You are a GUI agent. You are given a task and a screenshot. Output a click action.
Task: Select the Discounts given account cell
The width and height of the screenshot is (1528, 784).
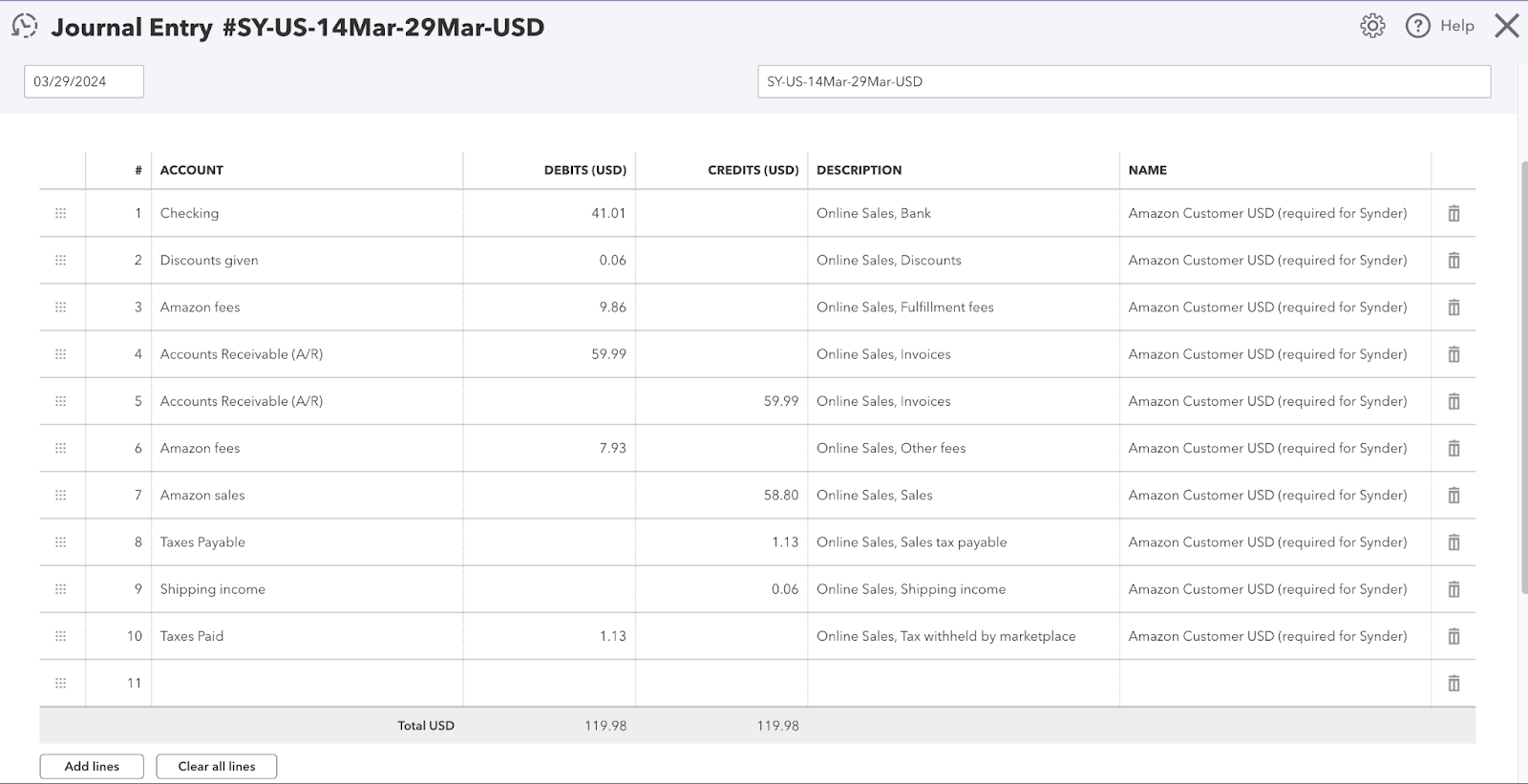[x=307, y=260]
